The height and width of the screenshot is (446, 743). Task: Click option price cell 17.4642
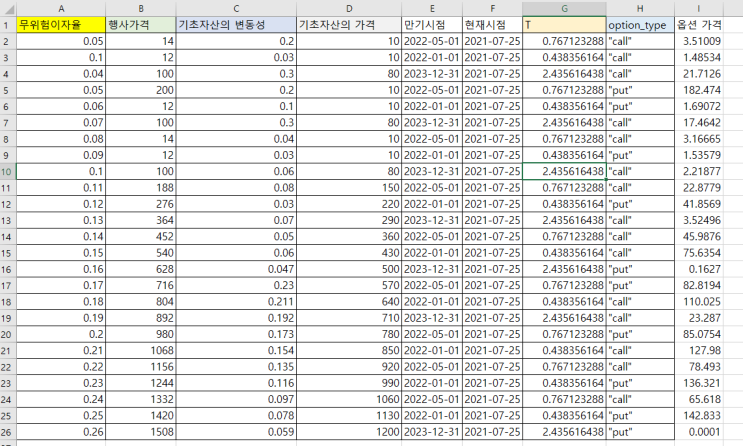(698, 123)
